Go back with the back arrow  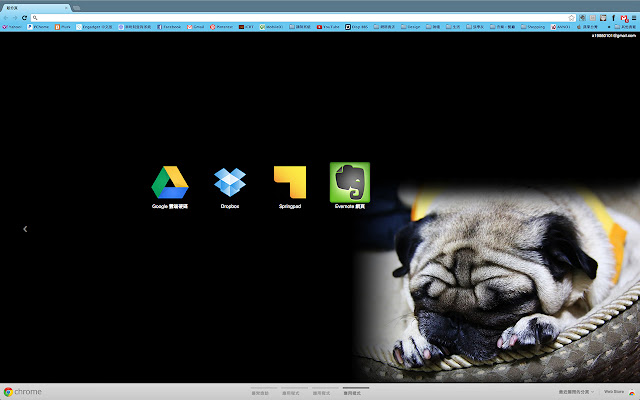(x=6, y=18)
